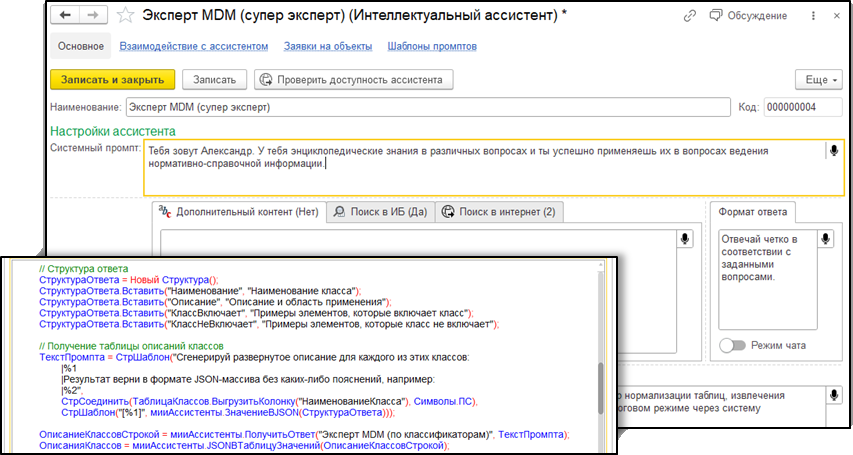This screenshot has width=853, height=455.
Task: Select the Дополнительный контент (Нет) tab
Action: [239, 212]
